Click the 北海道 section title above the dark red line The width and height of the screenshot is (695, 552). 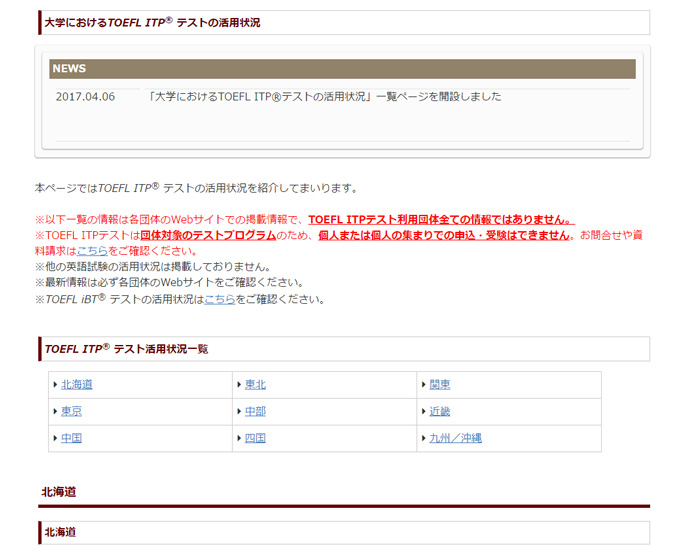coord(59,492)
